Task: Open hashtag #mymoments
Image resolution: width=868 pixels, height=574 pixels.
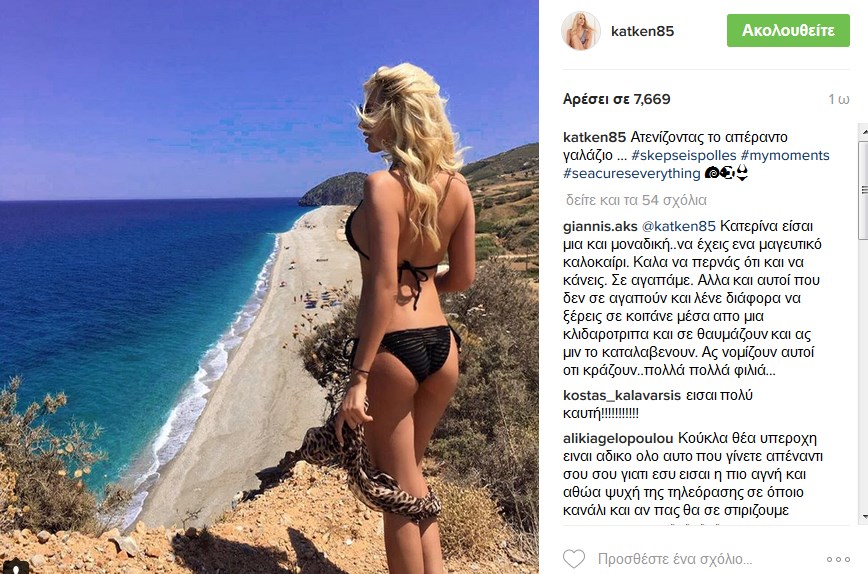Action: [x=785, y=156]
